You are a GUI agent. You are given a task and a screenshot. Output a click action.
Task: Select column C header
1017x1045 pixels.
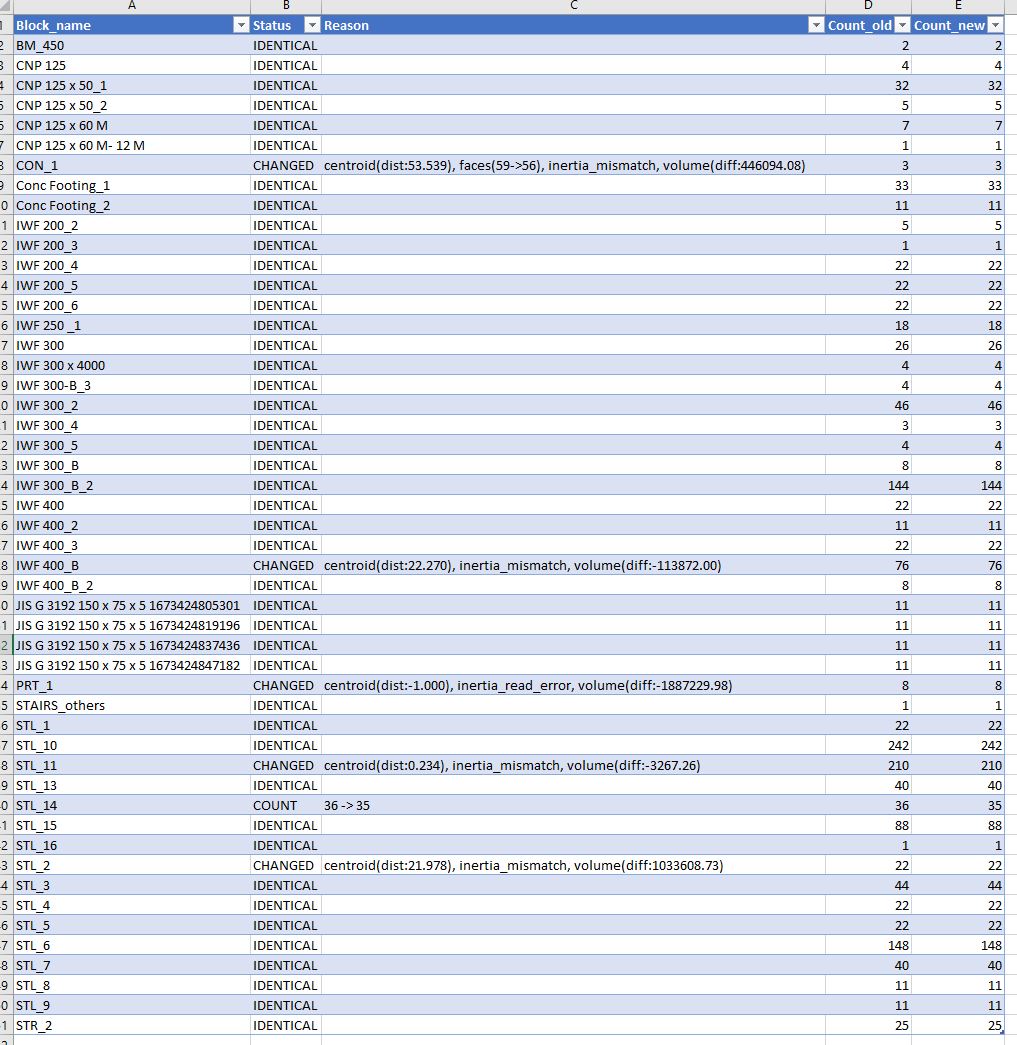[573, 6]
